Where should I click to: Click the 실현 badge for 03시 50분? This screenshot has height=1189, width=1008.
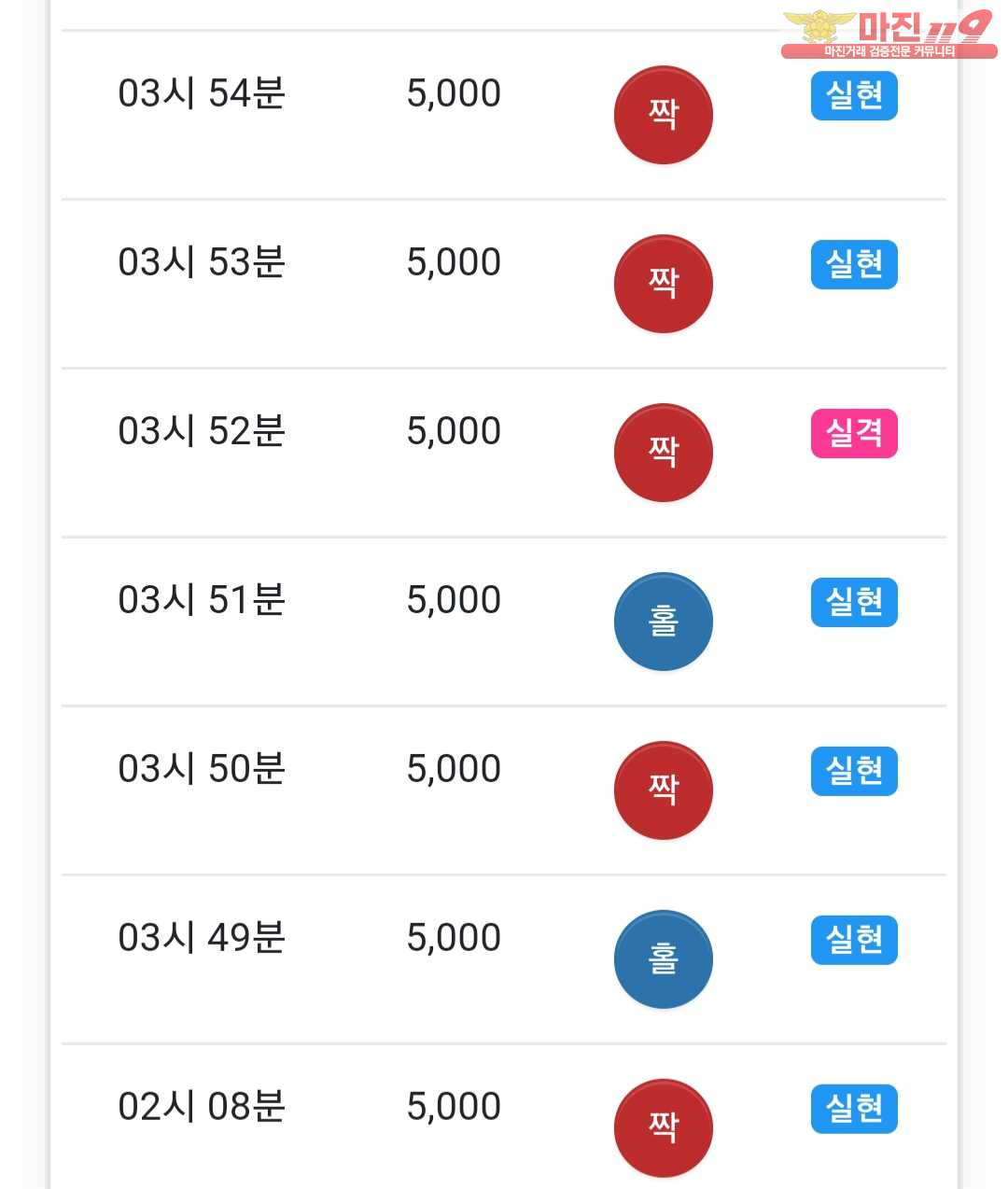coord(854,771)
